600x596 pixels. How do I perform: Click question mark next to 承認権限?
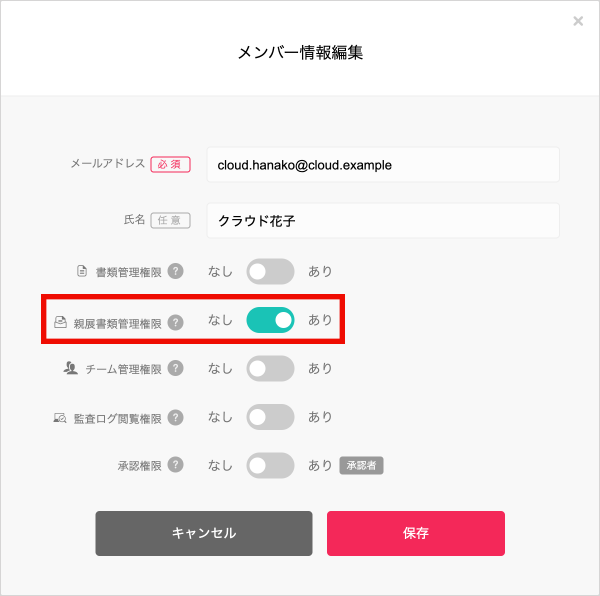[x=176, y=465]
